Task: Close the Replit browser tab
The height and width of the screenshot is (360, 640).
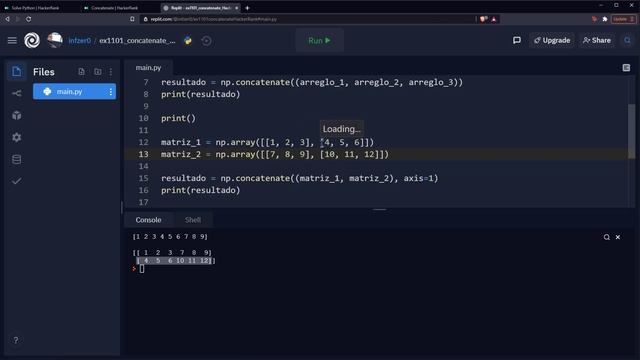Action: [x=236, y=8]
